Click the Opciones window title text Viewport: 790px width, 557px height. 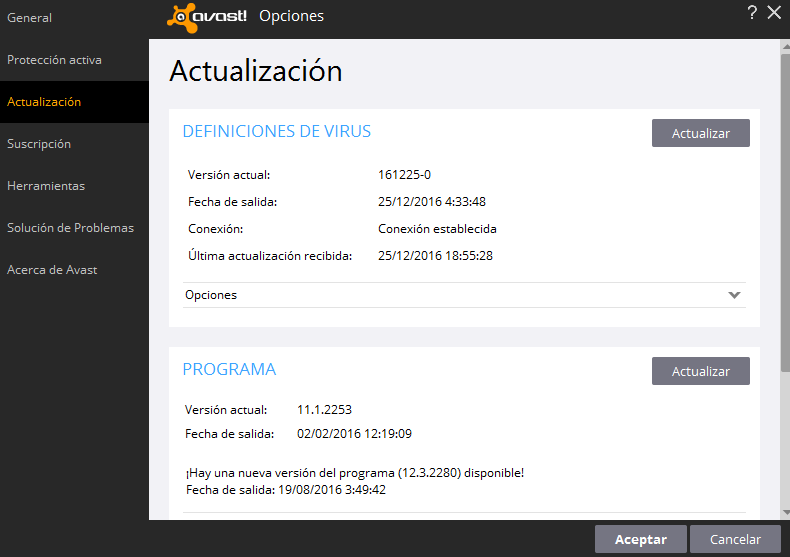291,16
